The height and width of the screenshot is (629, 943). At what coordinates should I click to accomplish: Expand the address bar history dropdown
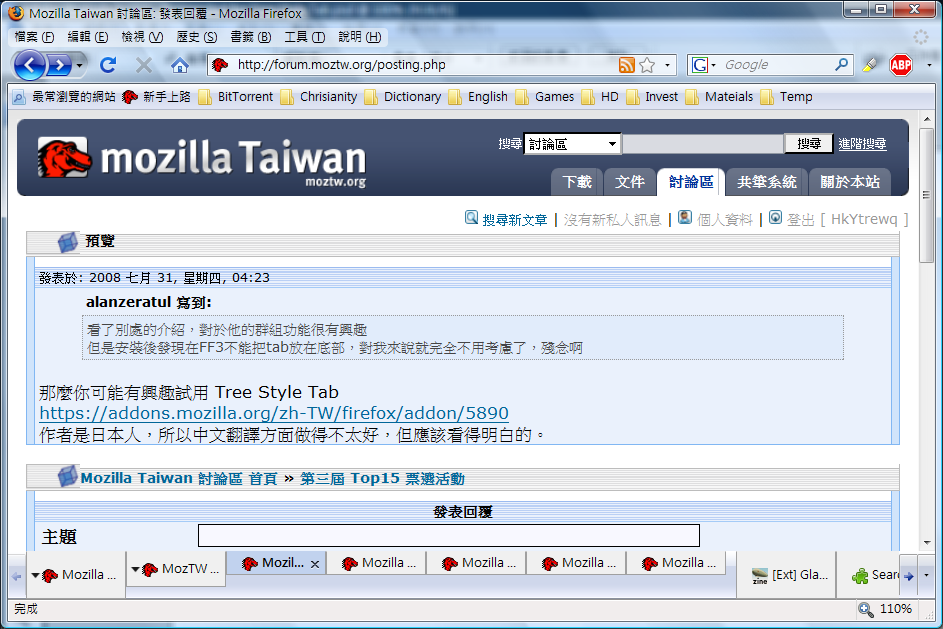tap(668, 65)
